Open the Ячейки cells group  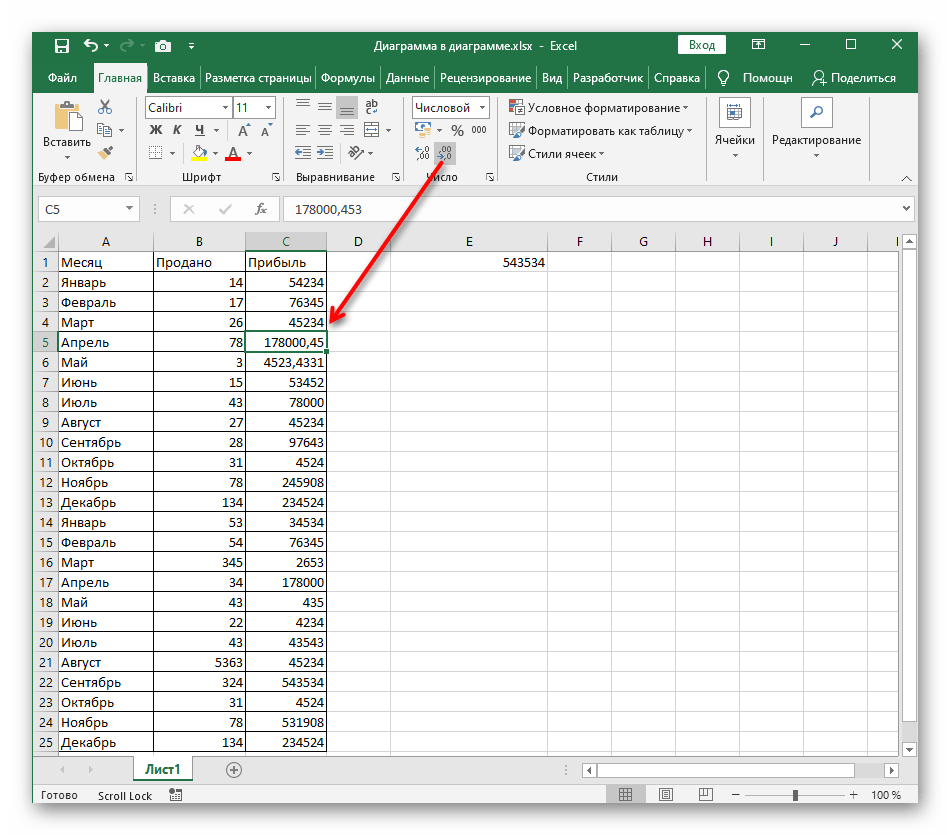(734, 129)
